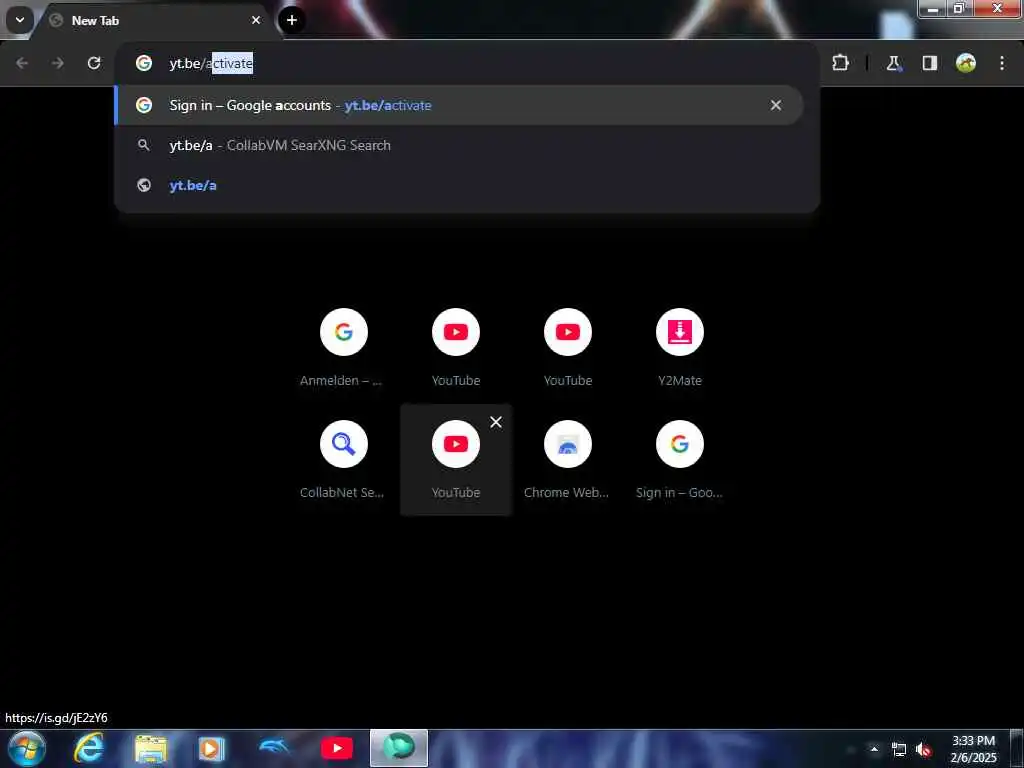The height and width of the screenshot is (768, 1024).
Task: Open the first YouTube shortcut in top row
Action: point(456,347)
